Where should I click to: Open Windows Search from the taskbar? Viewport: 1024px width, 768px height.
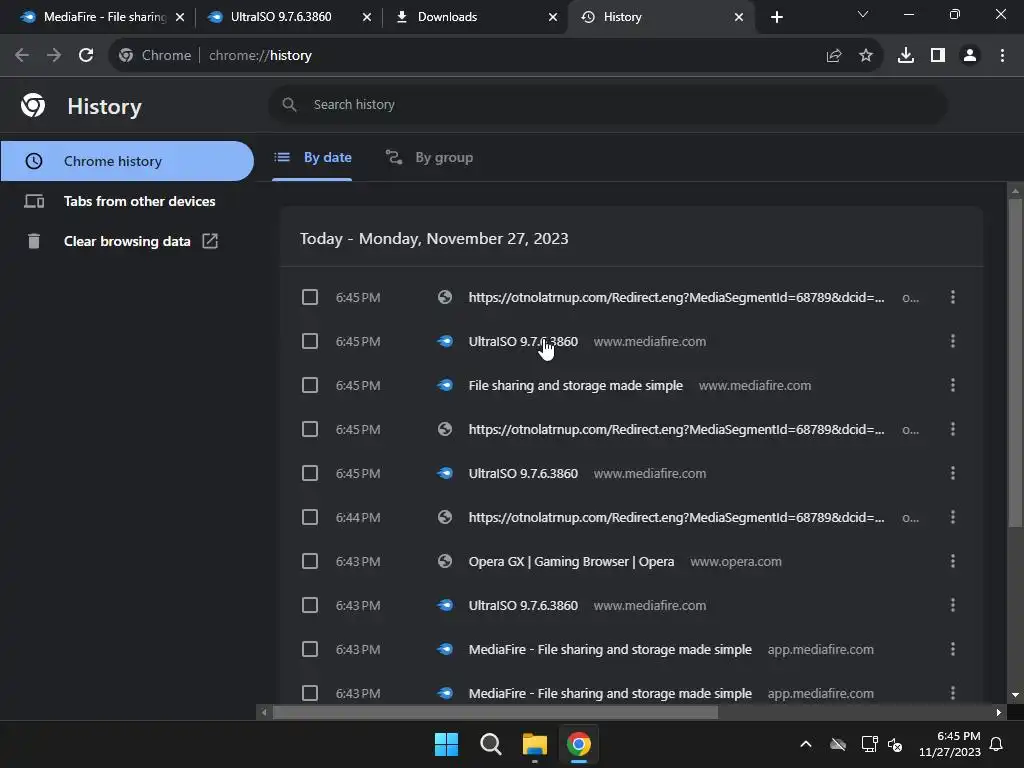(490, 744)
